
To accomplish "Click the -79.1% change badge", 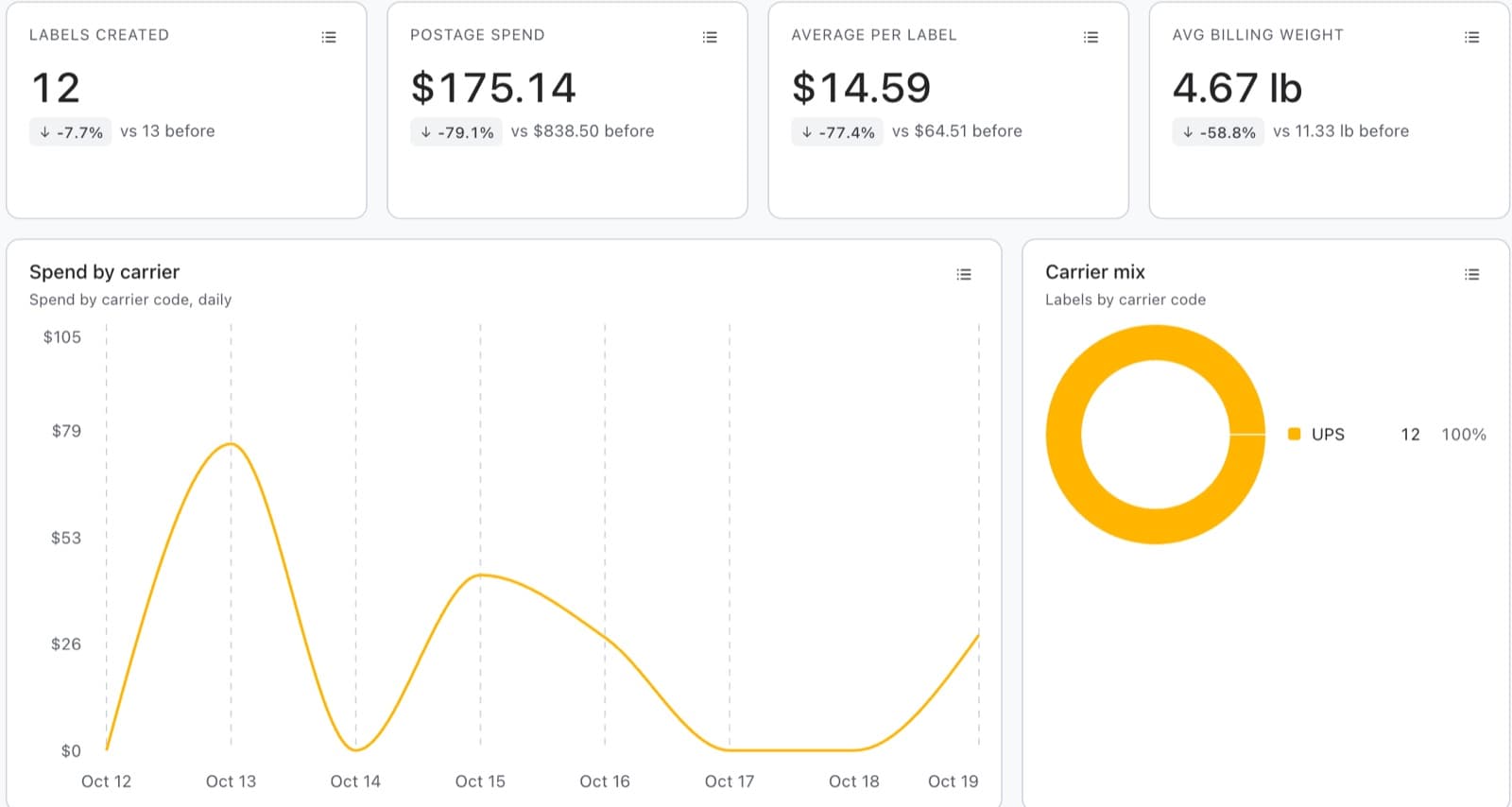I will coord(456,132).
